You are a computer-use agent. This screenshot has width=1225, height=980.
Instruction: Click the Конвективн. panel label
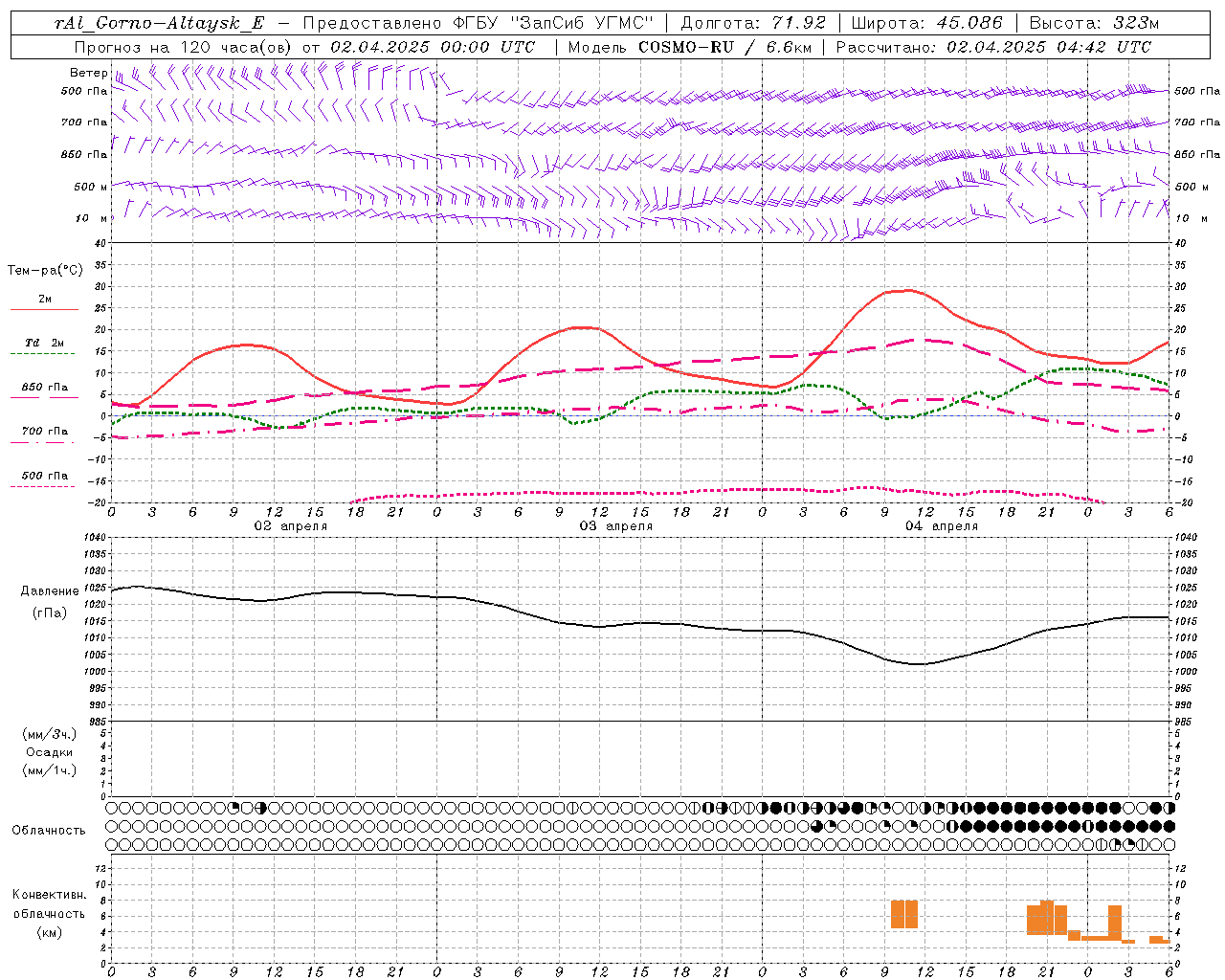[49, 895]
